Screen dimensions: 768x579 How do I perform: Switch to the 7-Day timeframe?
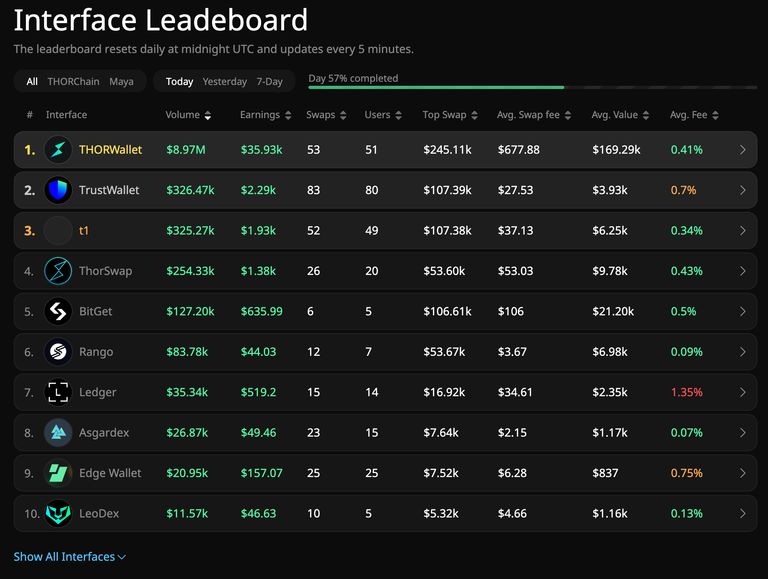pyautogui.click(x=269, y=81)
